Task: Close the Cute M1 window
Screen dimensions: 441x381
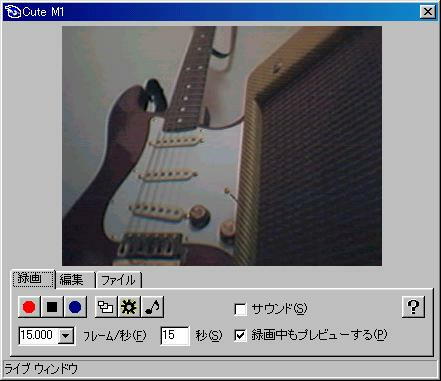Action: tap(428, 12)
